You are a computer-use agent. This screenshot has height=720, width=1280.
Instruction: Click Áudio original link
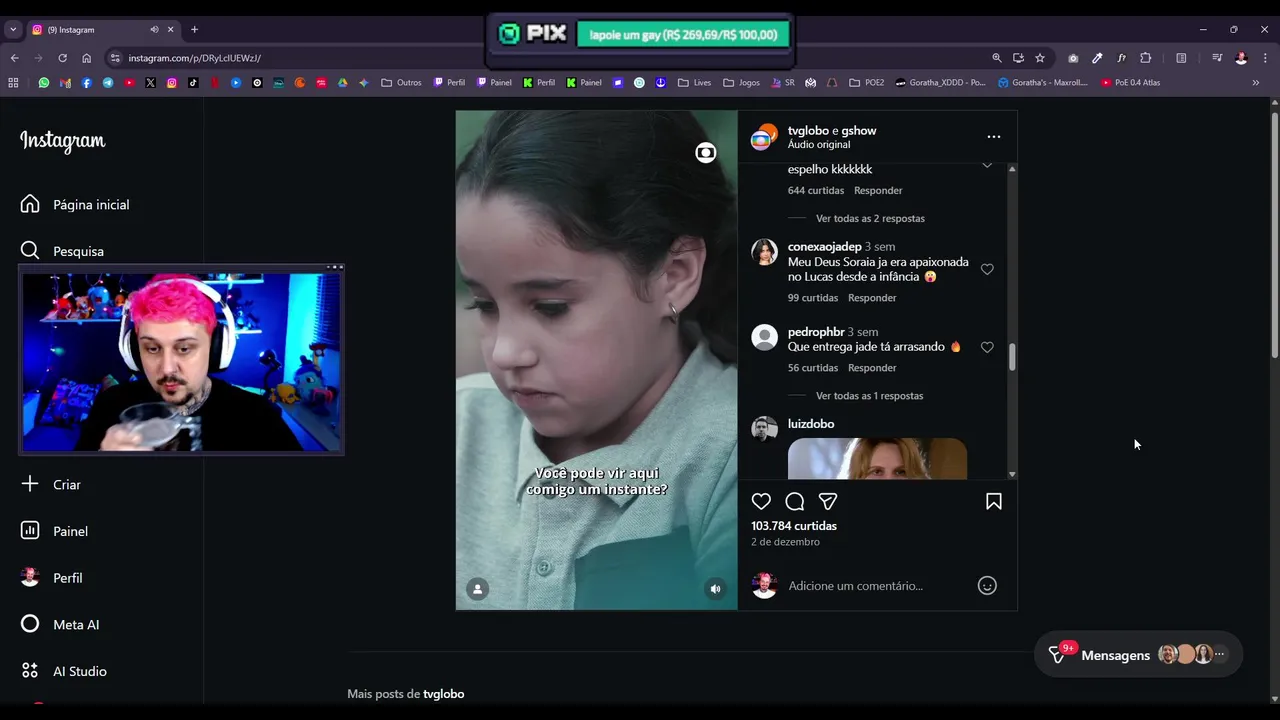tap(819, 145)
